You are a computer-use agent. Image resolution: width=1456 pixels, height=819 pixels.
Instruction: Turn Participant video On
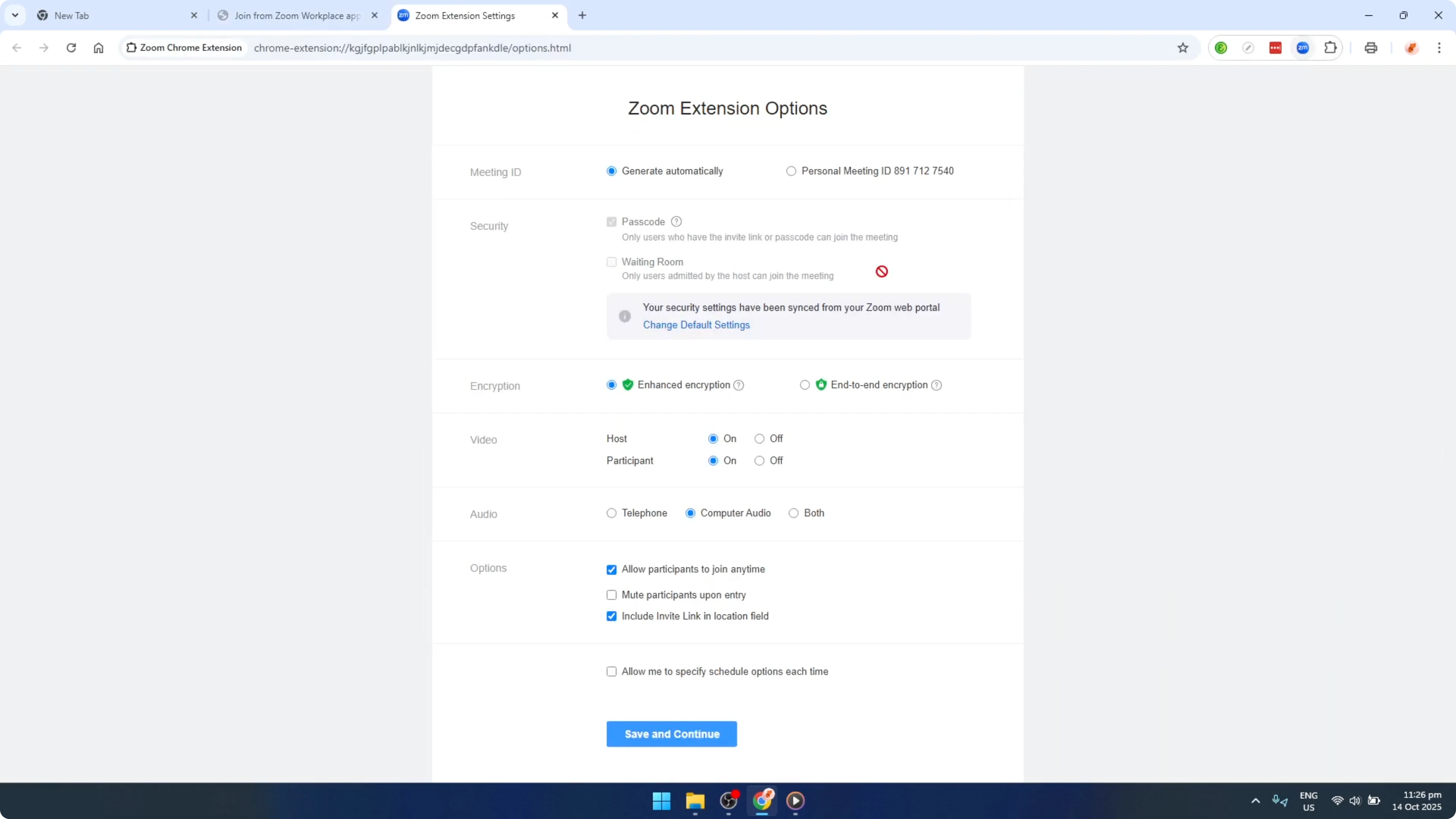pyautogui.click(x=713, y=461)
